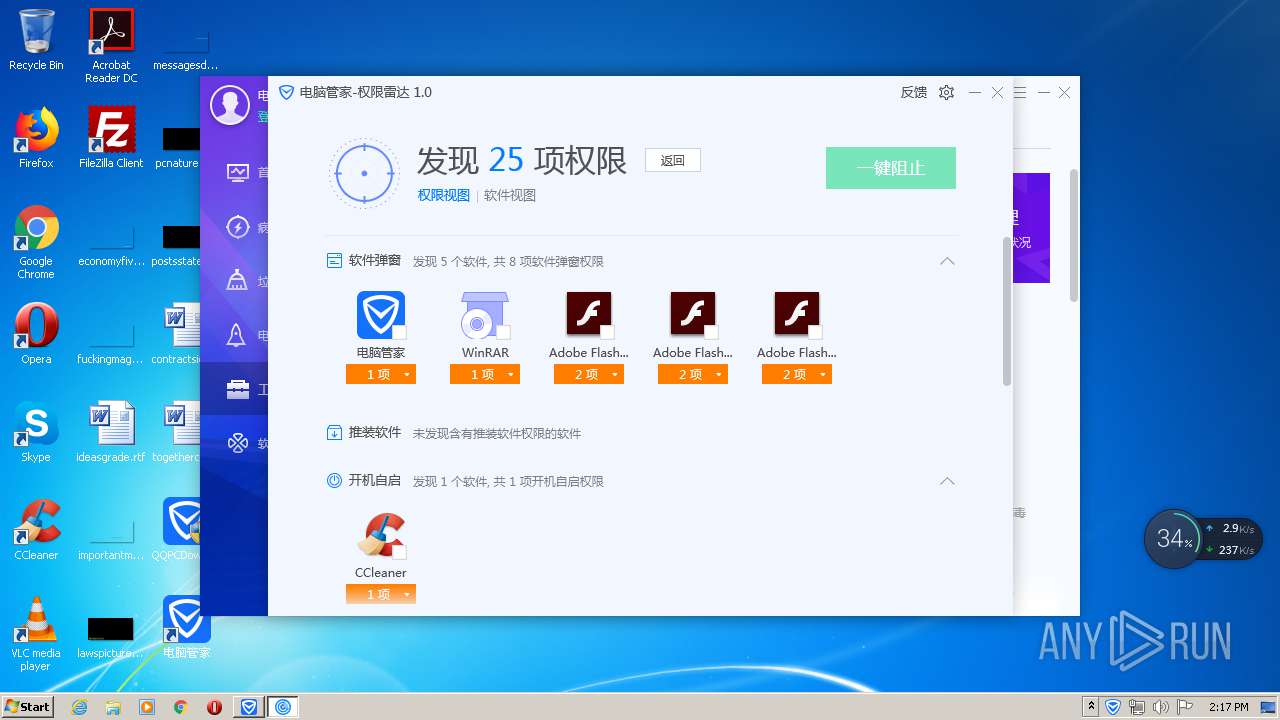1280x720 pixels.
Task: Collapse the 软件弹窗 section
Action: coord(947,261)
